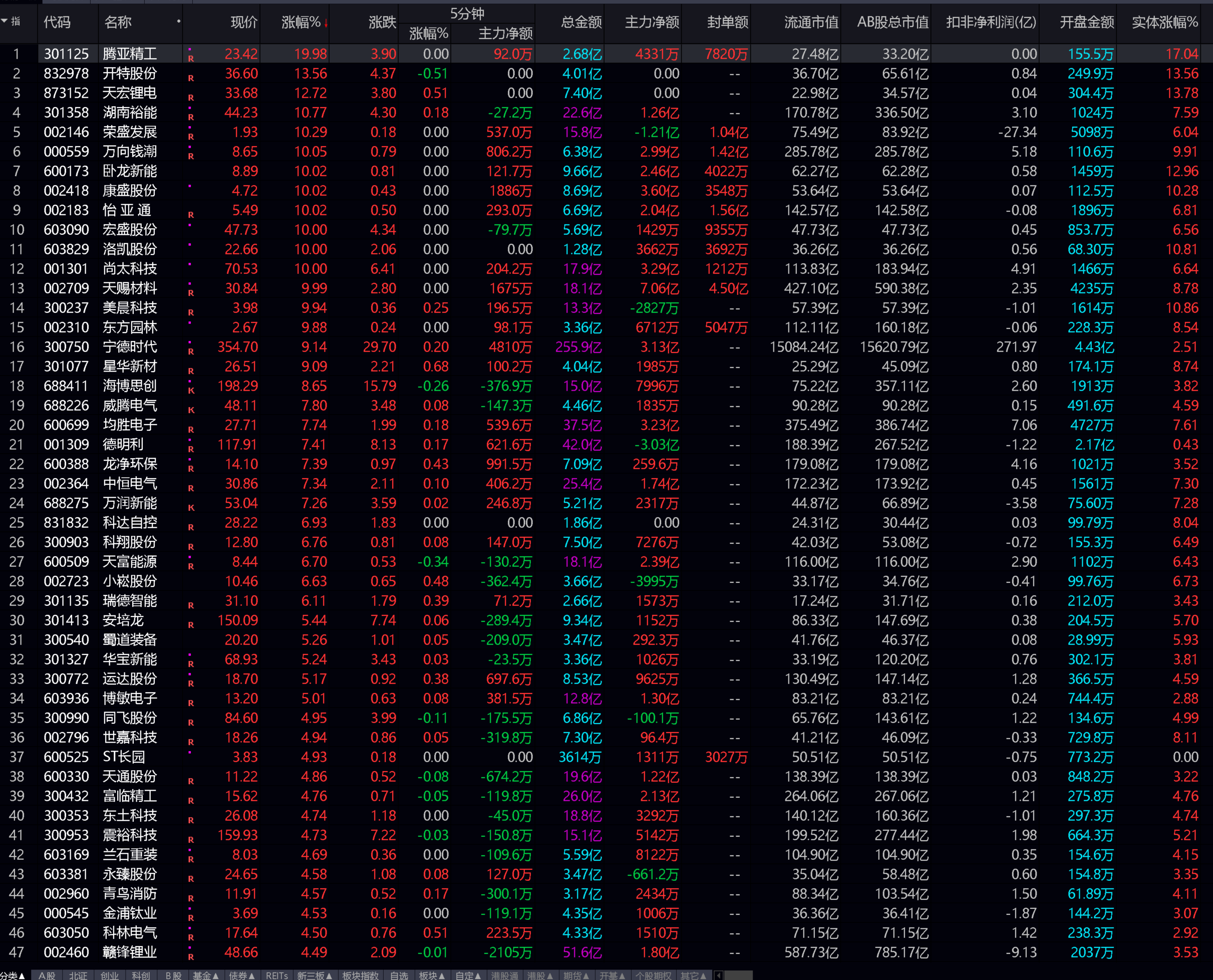This screenshot has height=980, width=1213.
Task: Expand the 板块 tab submenu
Action: click(x=432, y=975)
